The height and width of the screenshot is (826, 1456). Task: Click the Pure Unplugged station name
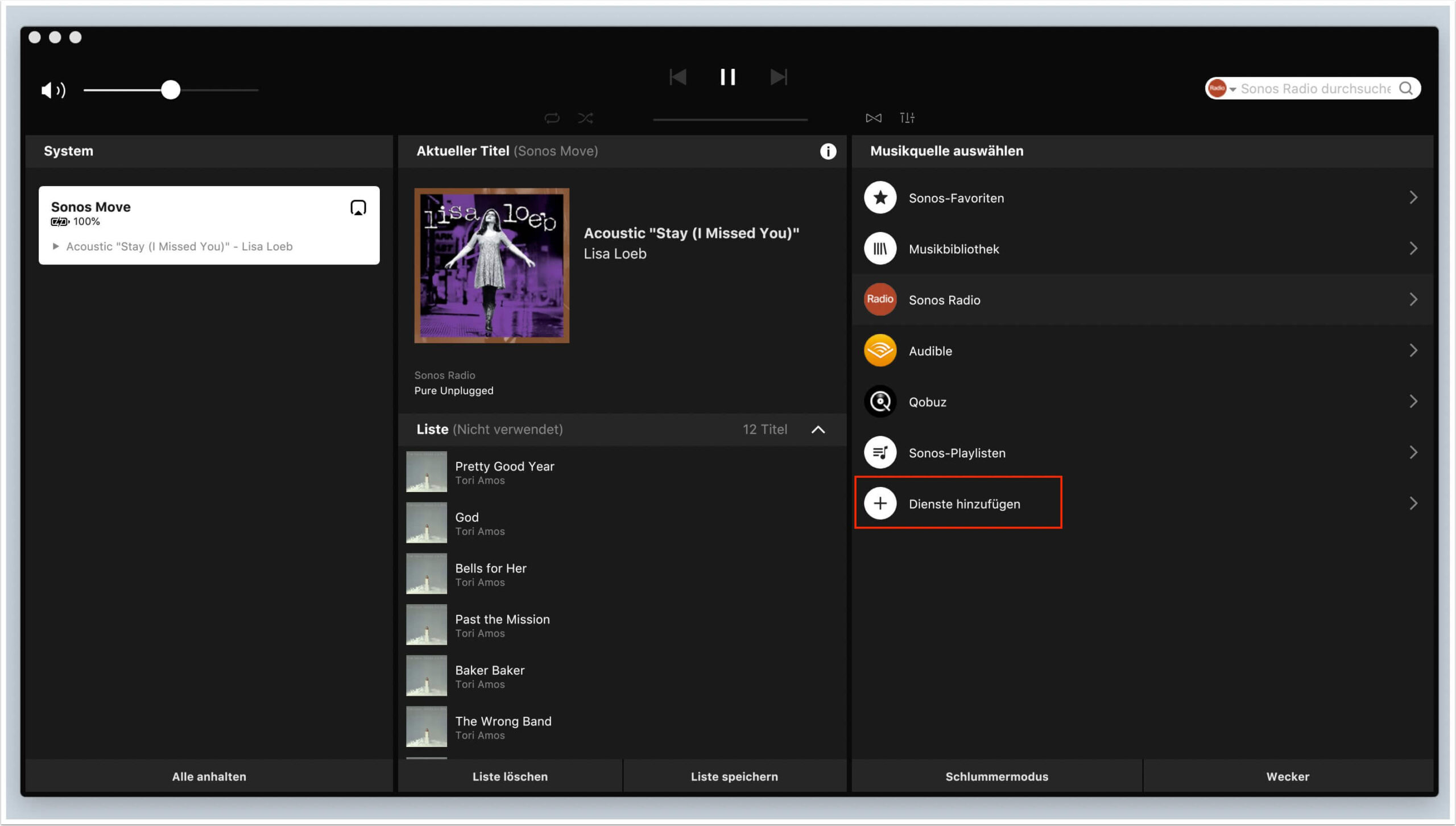[x=453, y=391]
